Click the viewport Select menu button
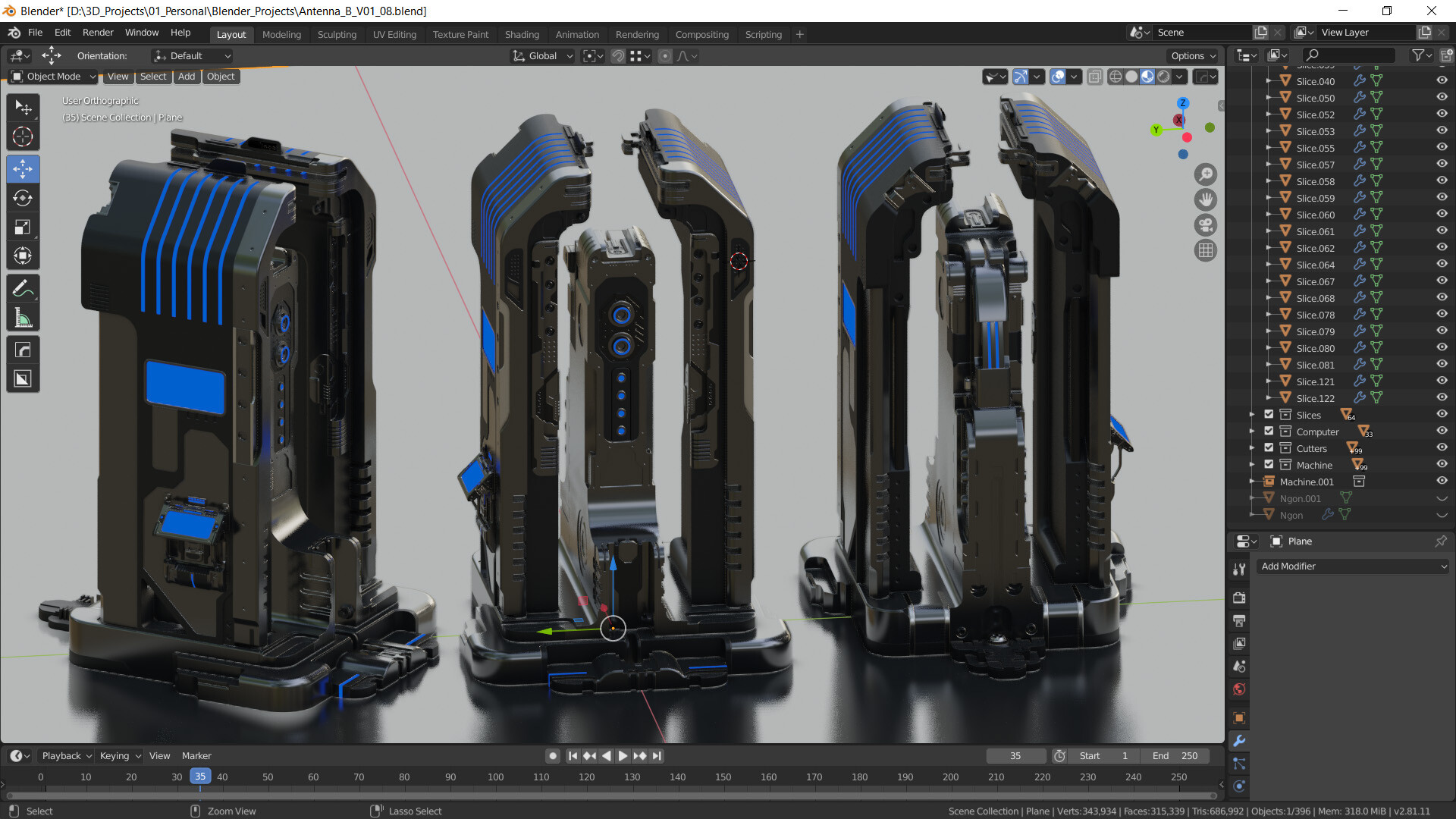Viewport: 1456px width, 819px height. pos(152,77)
